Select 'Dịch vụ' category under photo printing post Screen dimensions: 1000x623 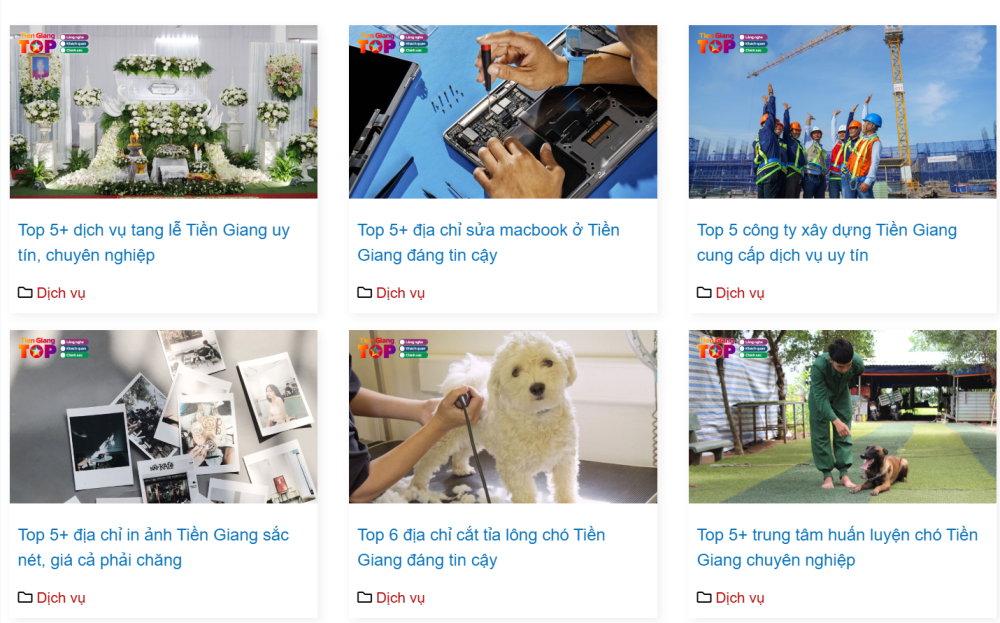click(x=61, y=597)
